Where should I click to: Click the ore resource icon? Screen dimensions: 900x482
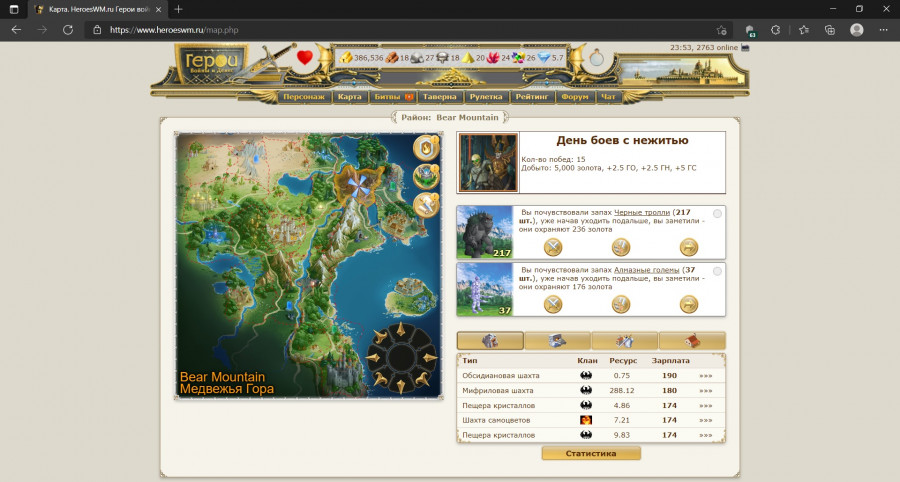point(417,57)
